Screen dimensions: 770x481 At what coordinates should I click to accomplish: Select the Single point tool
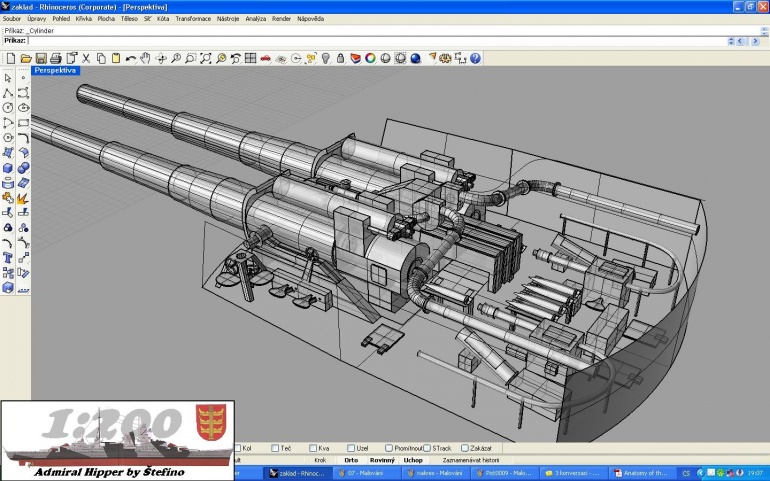[x=23, y=78]
